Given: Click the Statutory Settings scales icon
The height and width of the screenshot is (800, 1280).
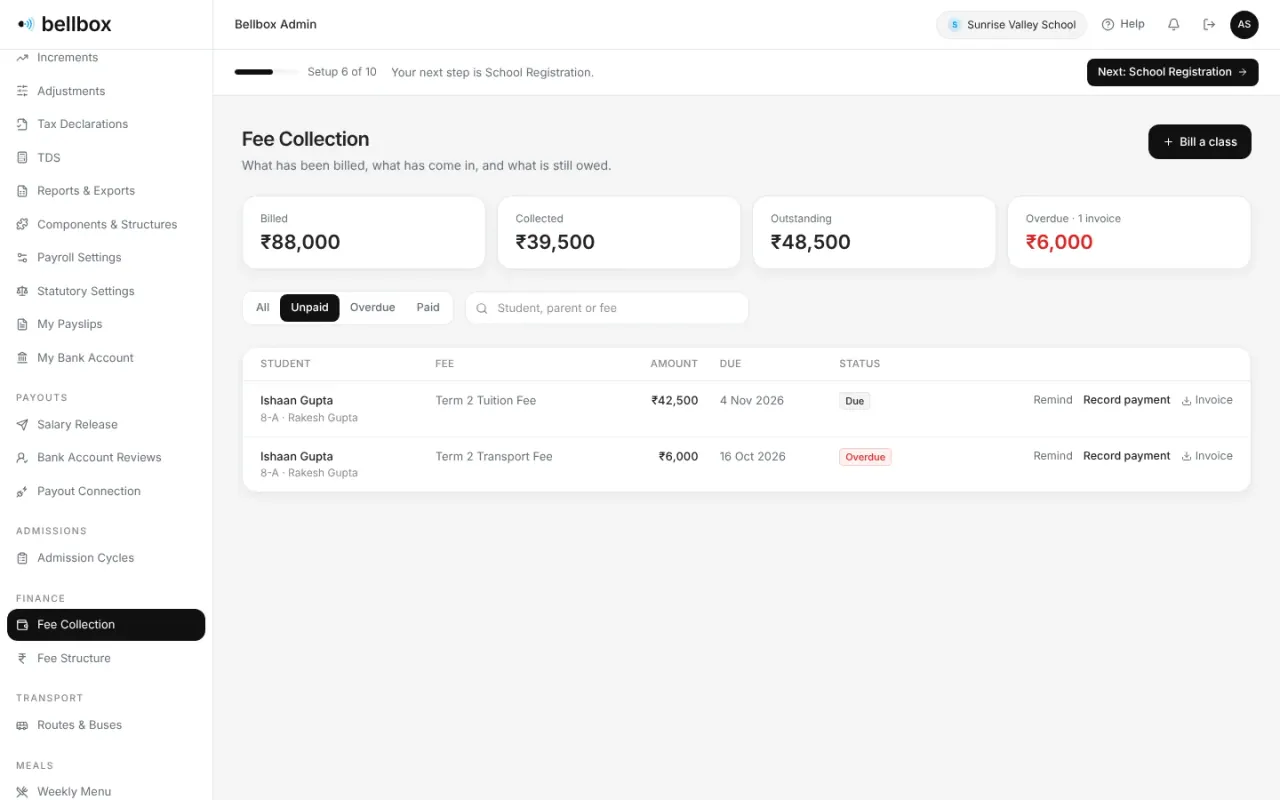Looking at the screenshot, I should (x=22, y=291).
